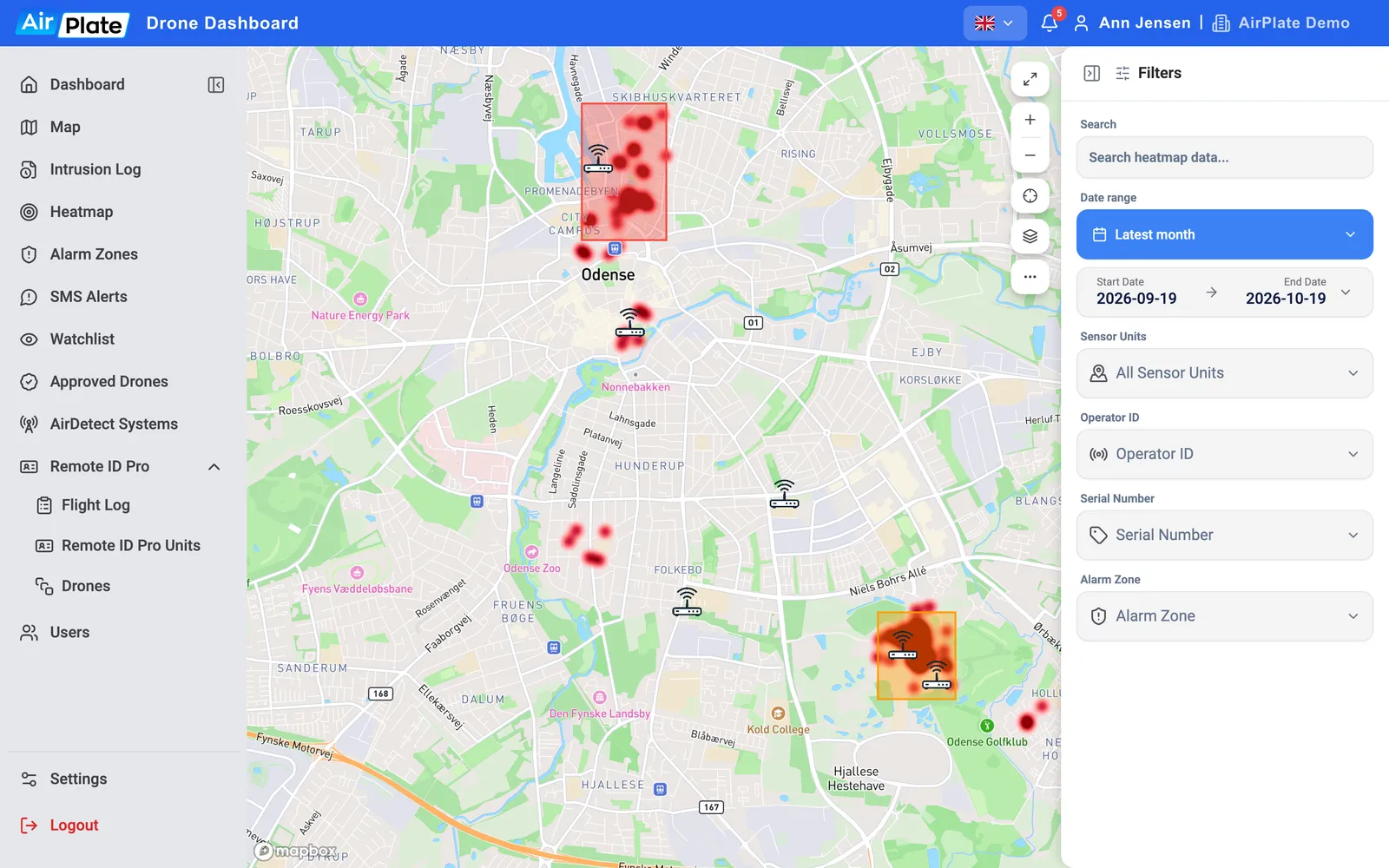Open the language flag dropdown

tap(995, 23)
